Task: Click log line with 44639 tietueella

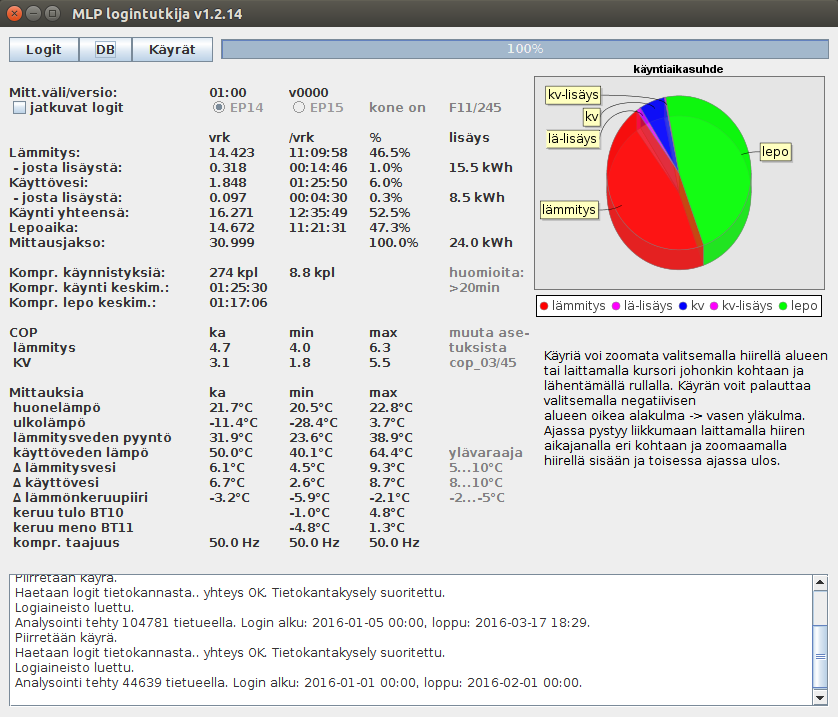Action: coord(298,682)
